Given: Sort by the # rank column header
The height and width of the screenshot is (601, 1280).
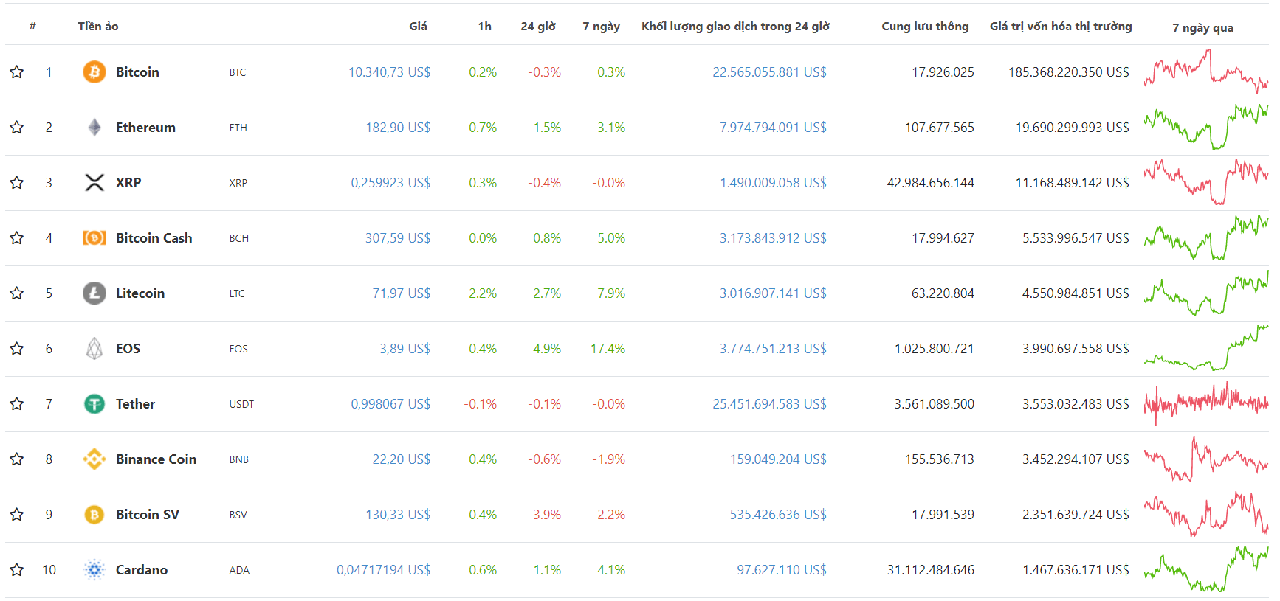Looking at the screenshot, I should pos(33,26).
